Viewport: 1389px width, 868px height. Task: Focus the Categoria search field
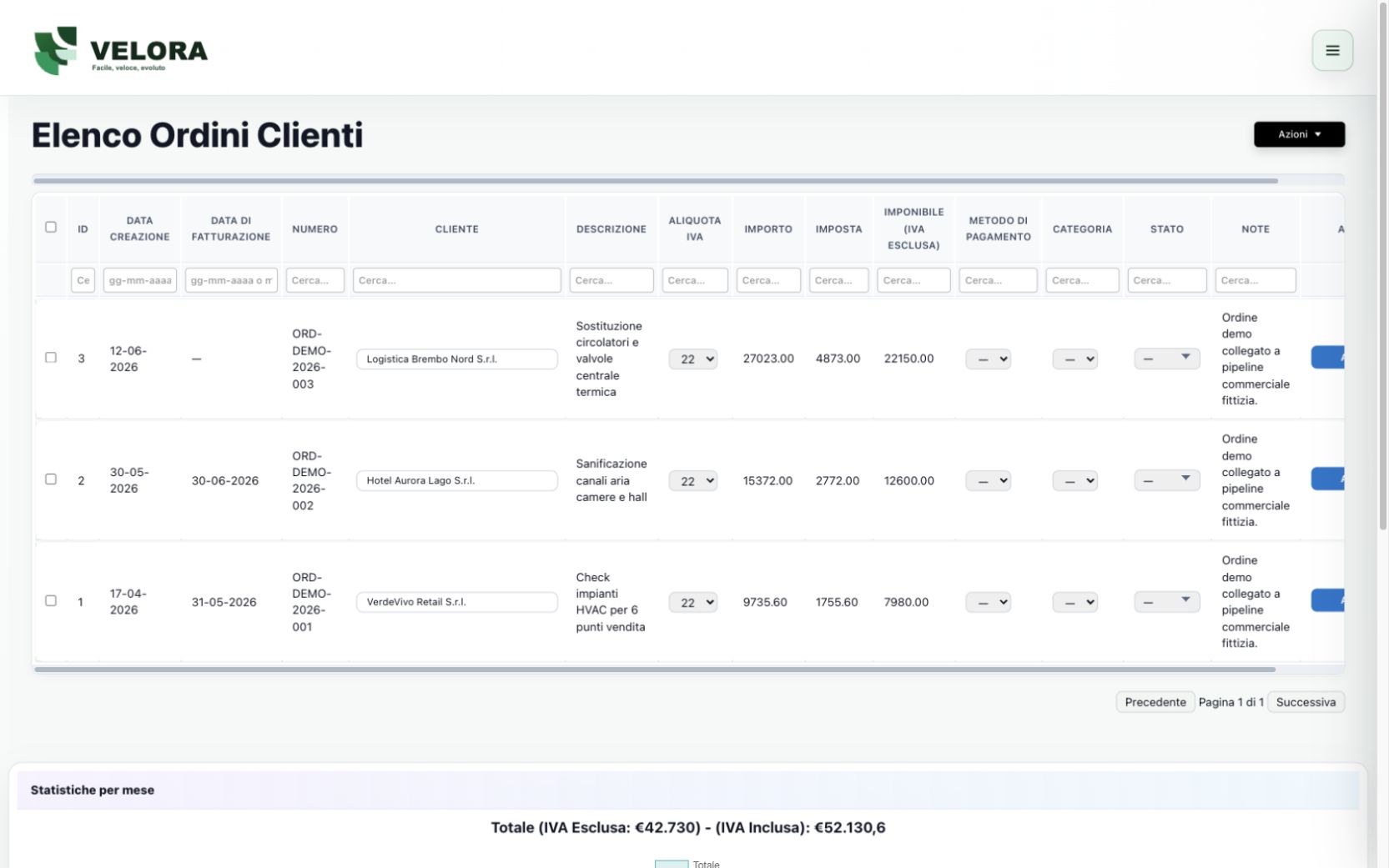click(x=1082, y=280)
